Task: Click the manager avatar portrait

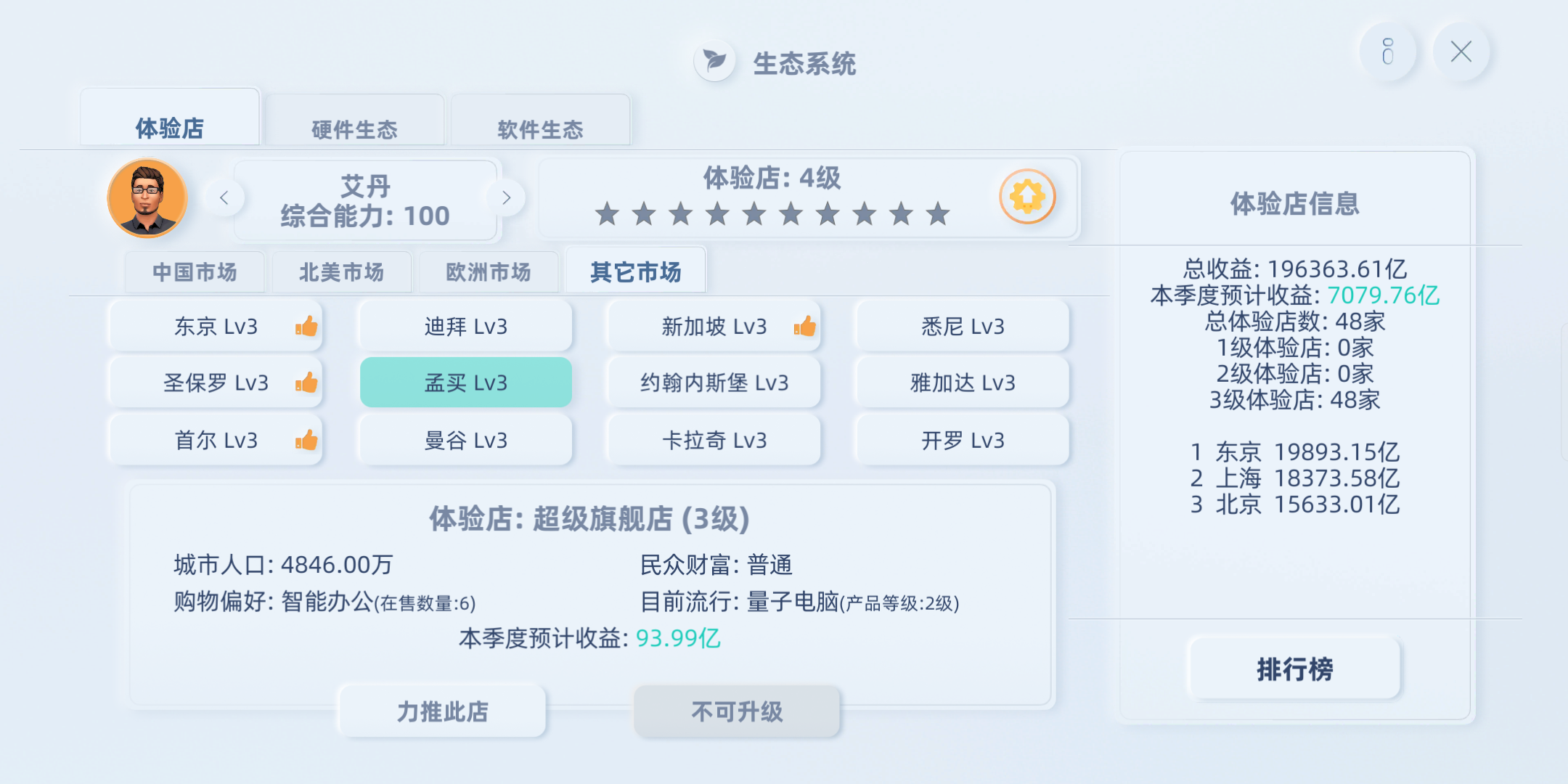Action: pyautogui.click(x=147, y=198)
